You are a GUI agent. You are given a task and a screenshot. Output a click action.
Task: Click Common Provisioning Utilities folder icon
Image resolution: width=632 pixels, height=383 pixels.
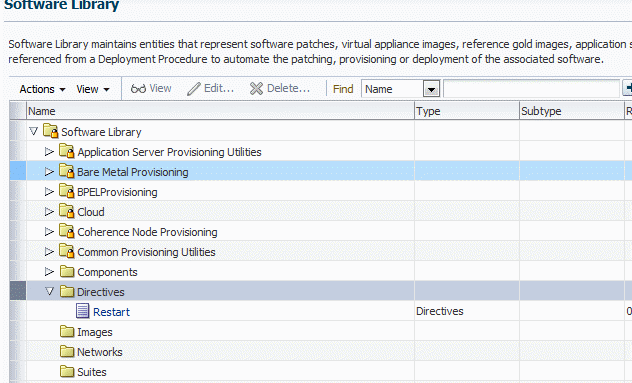[67, 251]
